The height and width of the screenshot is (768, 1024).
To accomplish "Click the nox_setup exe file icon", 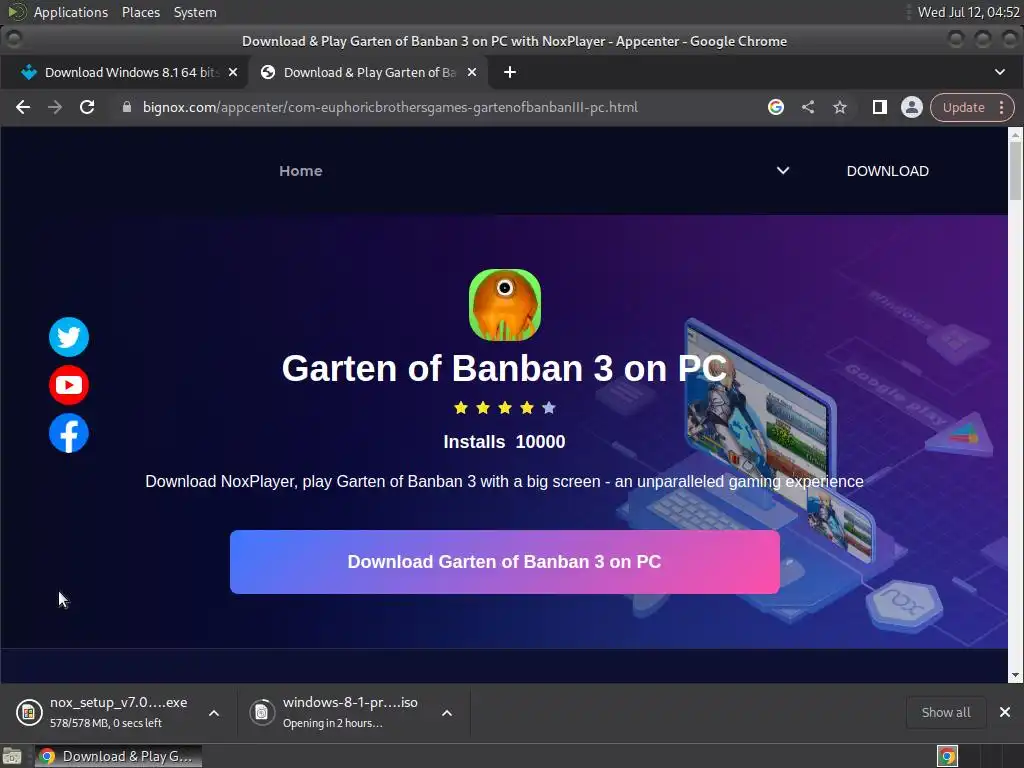I will point(29,712).
